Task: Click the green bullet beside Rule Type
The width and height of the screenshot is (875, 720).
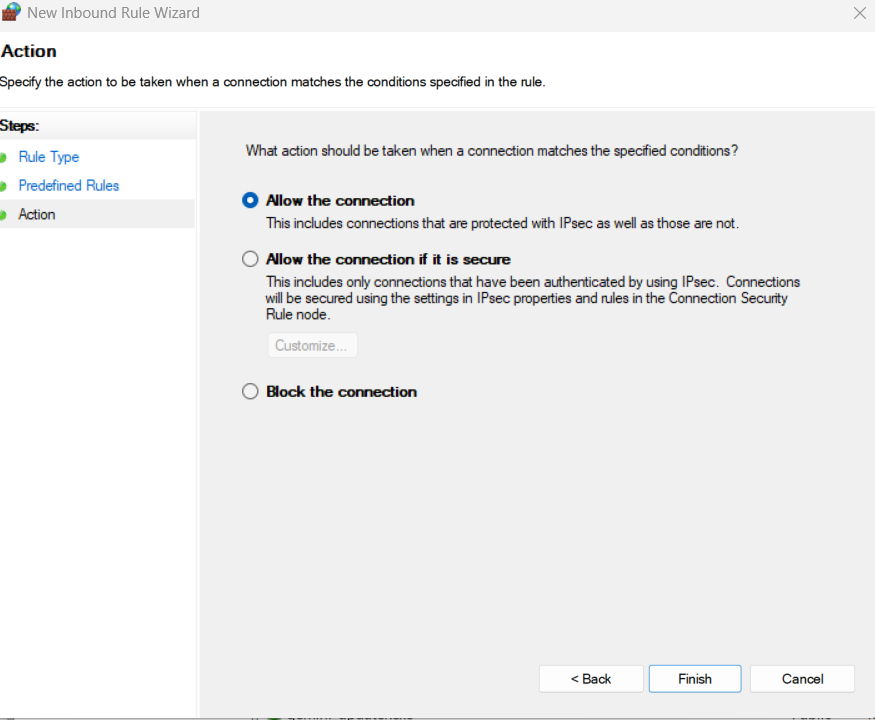Action: (4, 157)
